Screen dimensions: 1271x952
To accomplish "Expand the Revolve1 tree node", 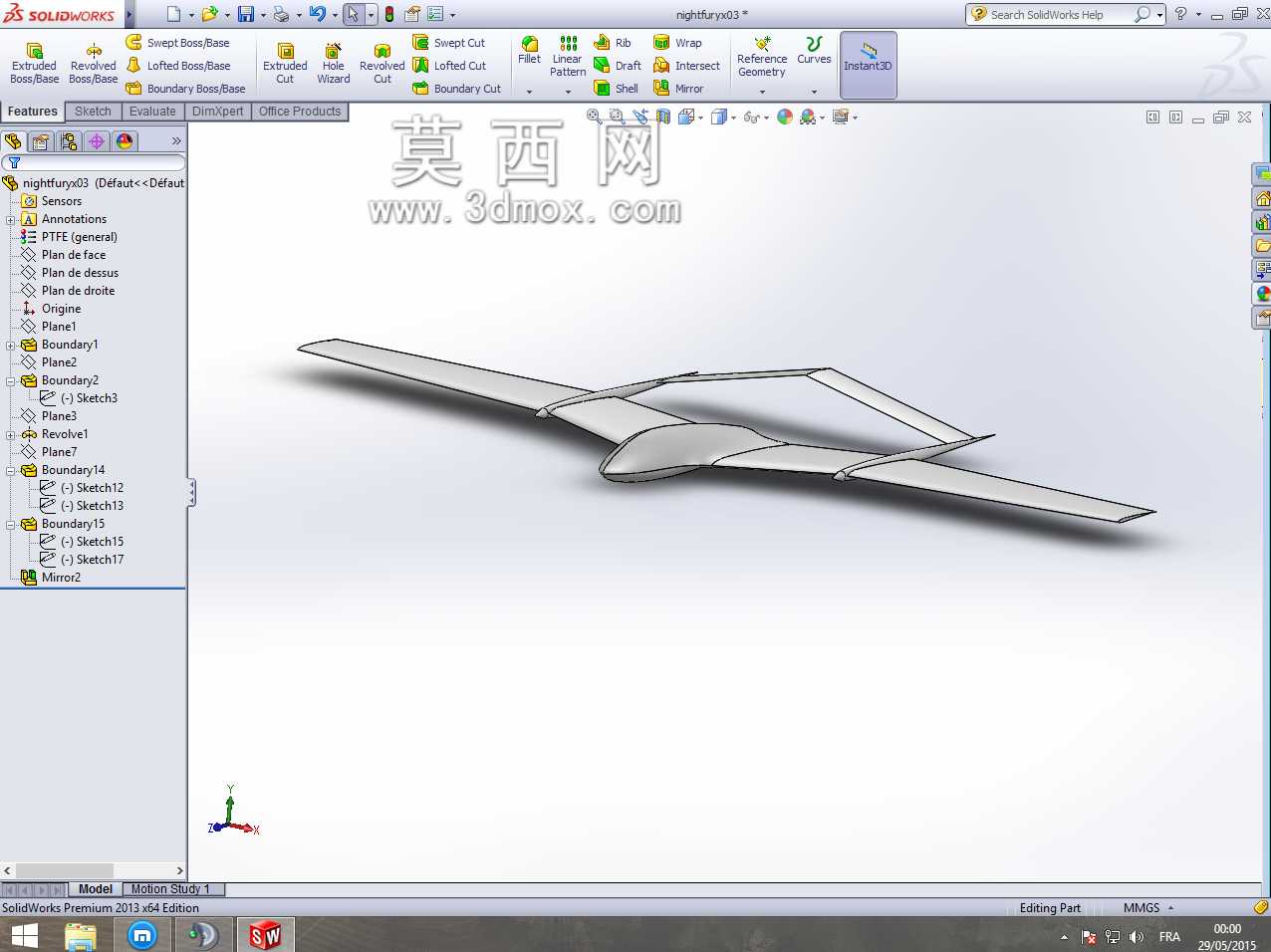I will click(11, 435).
